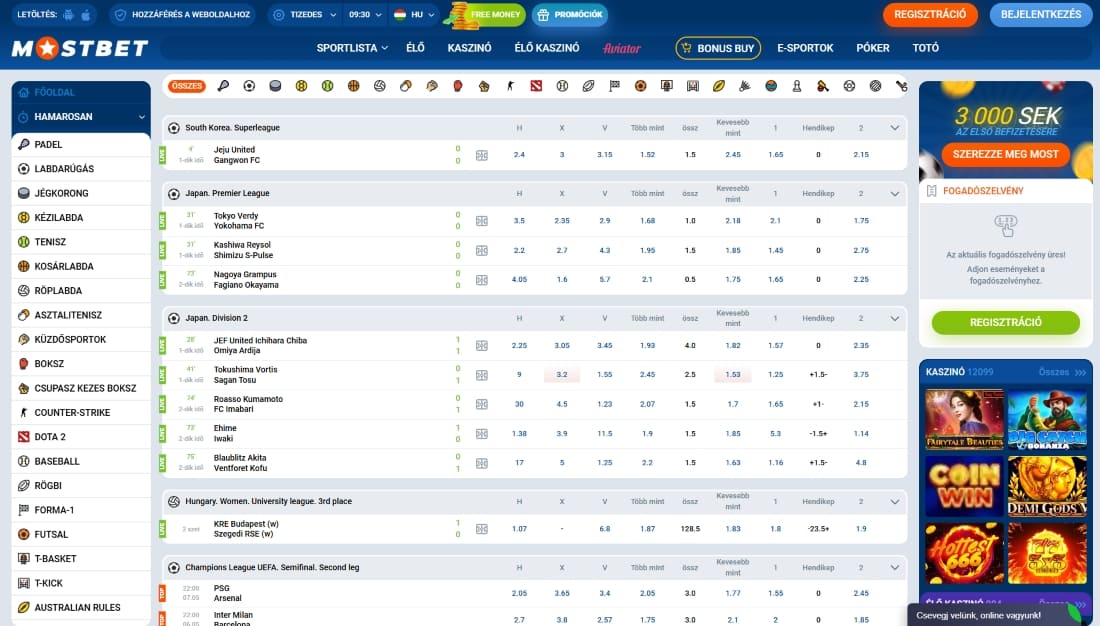Select Labdarúgás in the left sidebar
Image resolution: width=1100 pixels, height=626 pixels.
click(x=81, y=168)
